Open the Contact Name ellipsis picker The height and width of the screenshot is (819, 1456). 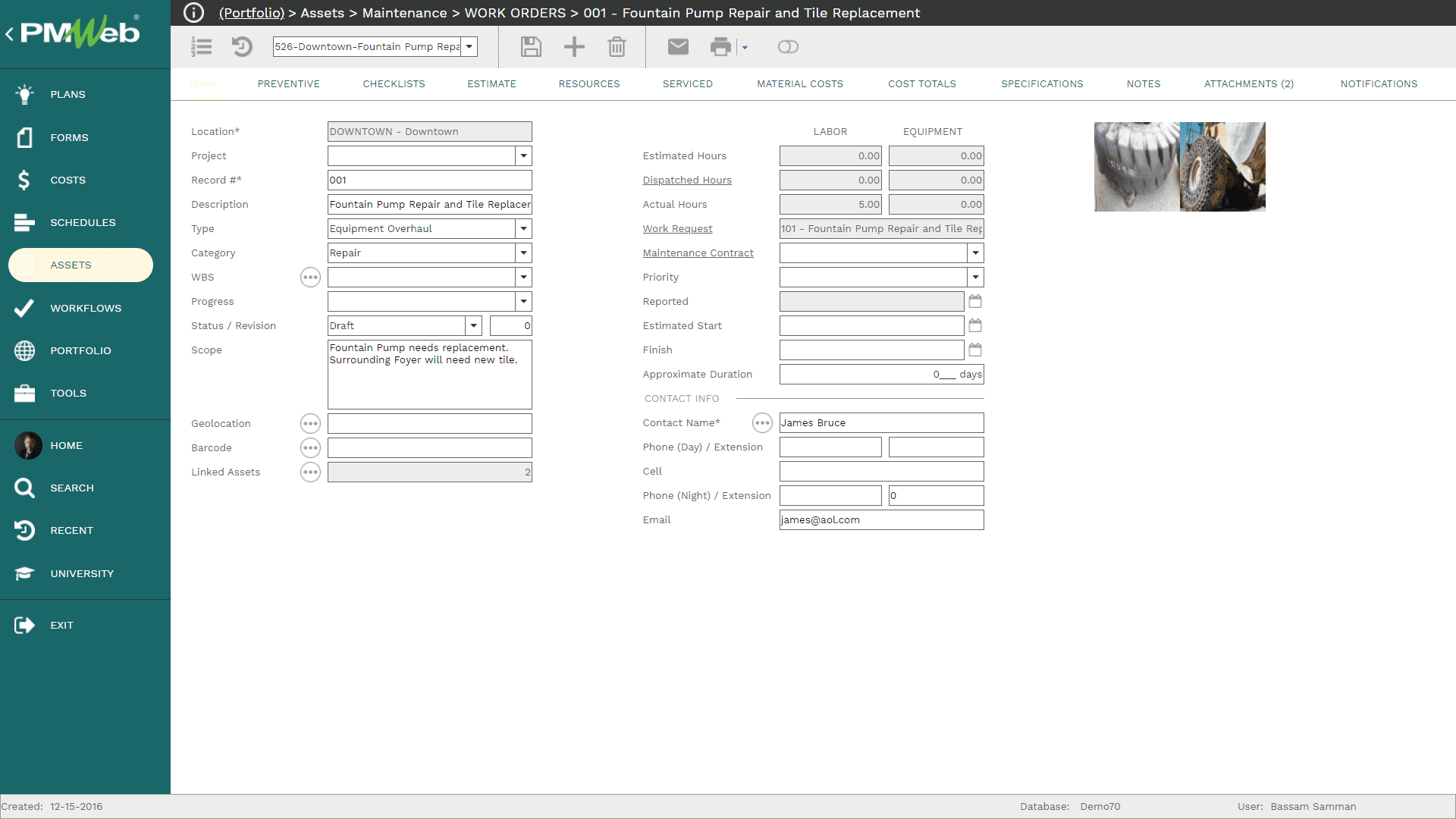(x=762, y=422)
